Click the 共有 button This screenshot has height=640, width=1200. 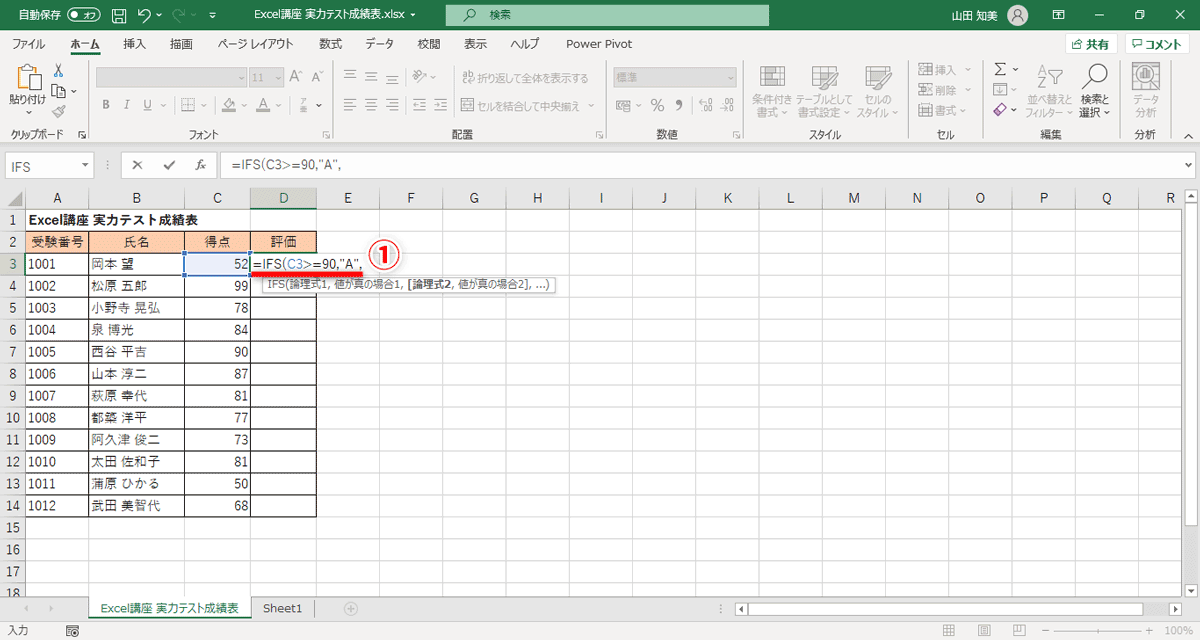tap(1089, 44)
